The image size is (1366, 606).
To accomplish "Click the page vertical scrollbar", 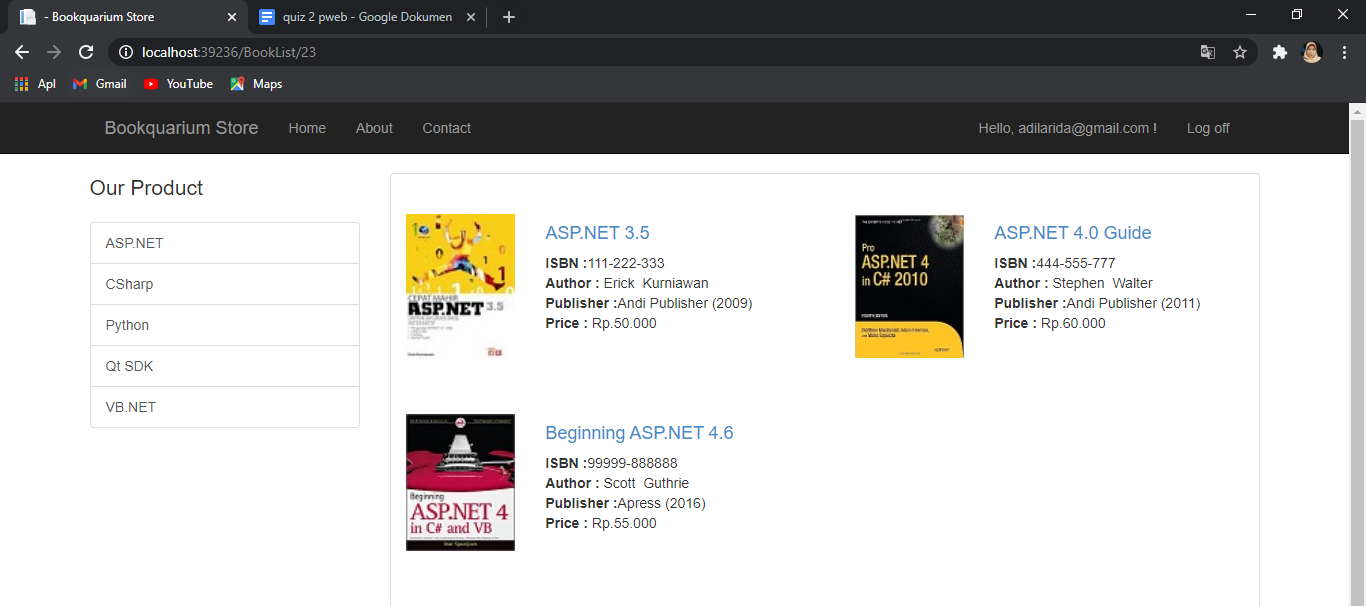I will tap(1357, 360).
